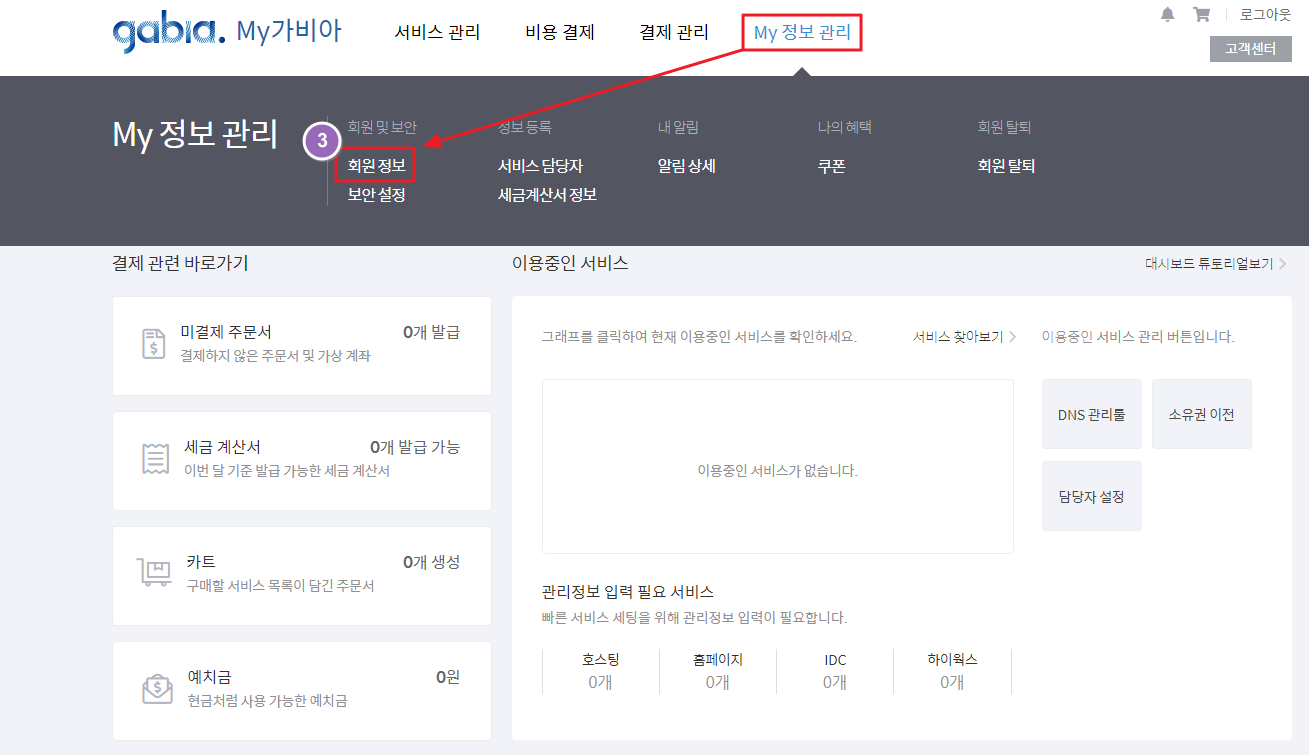Click the 소유권 이전 button

pos(1201,414)
